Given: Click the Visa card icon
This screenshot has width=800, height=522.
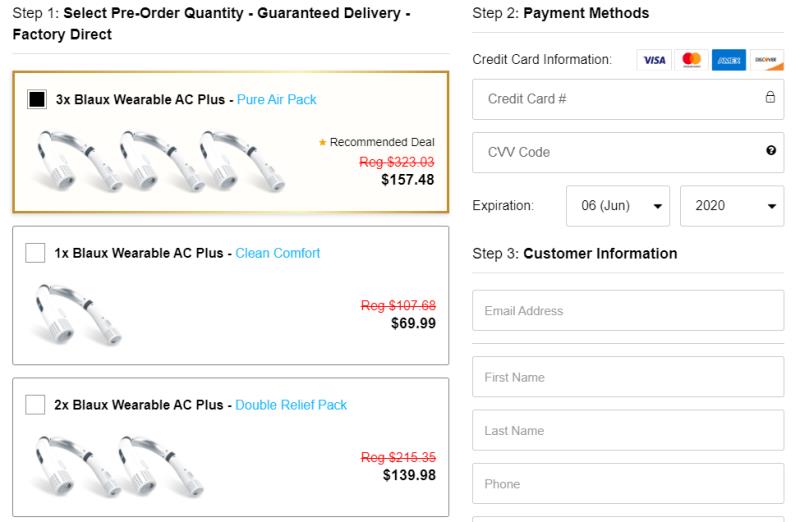Looking at the screenshot, I should pos(654,60).
